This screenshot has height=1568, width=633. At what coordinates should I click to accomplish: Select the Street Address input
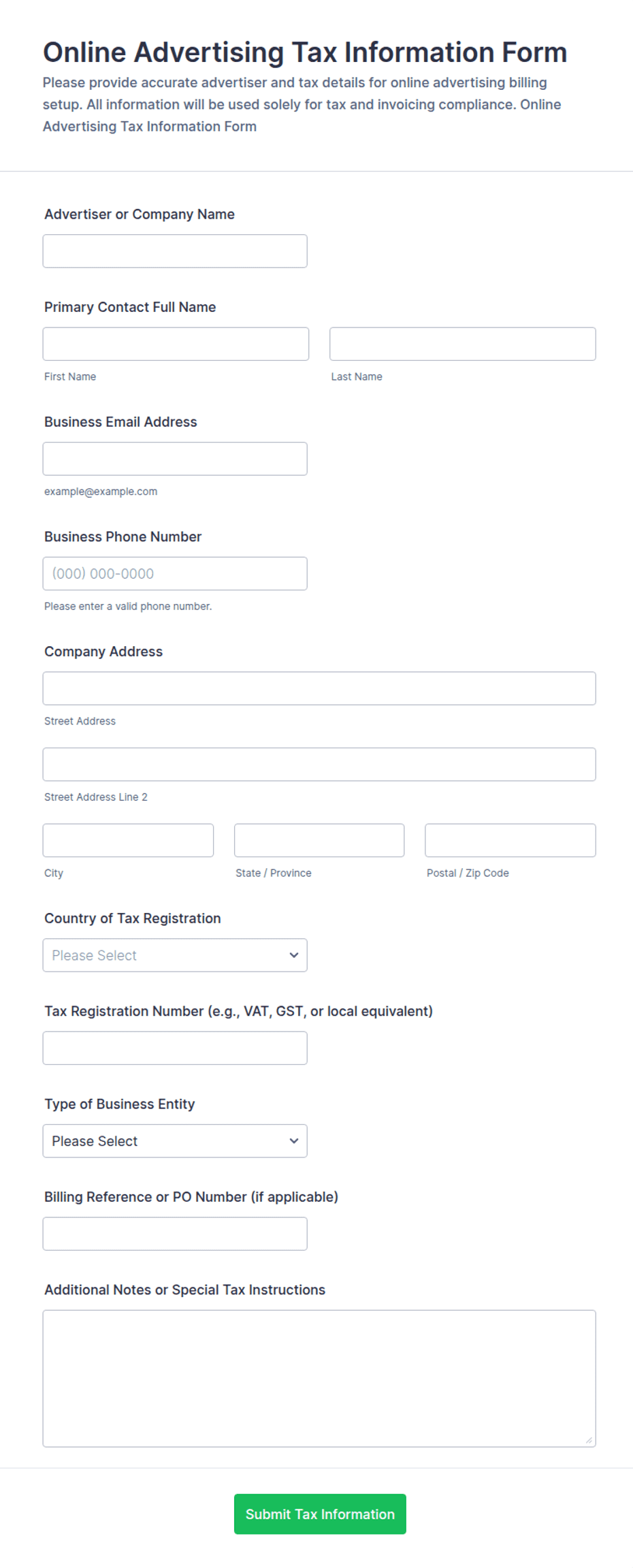(319, 688)
